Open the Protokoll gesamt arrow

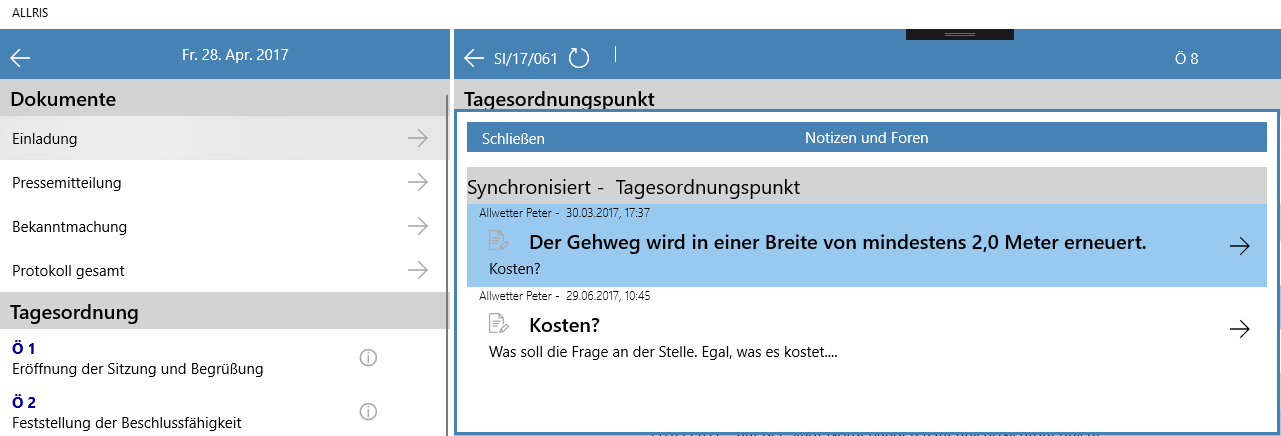click(x=418, y=271)
